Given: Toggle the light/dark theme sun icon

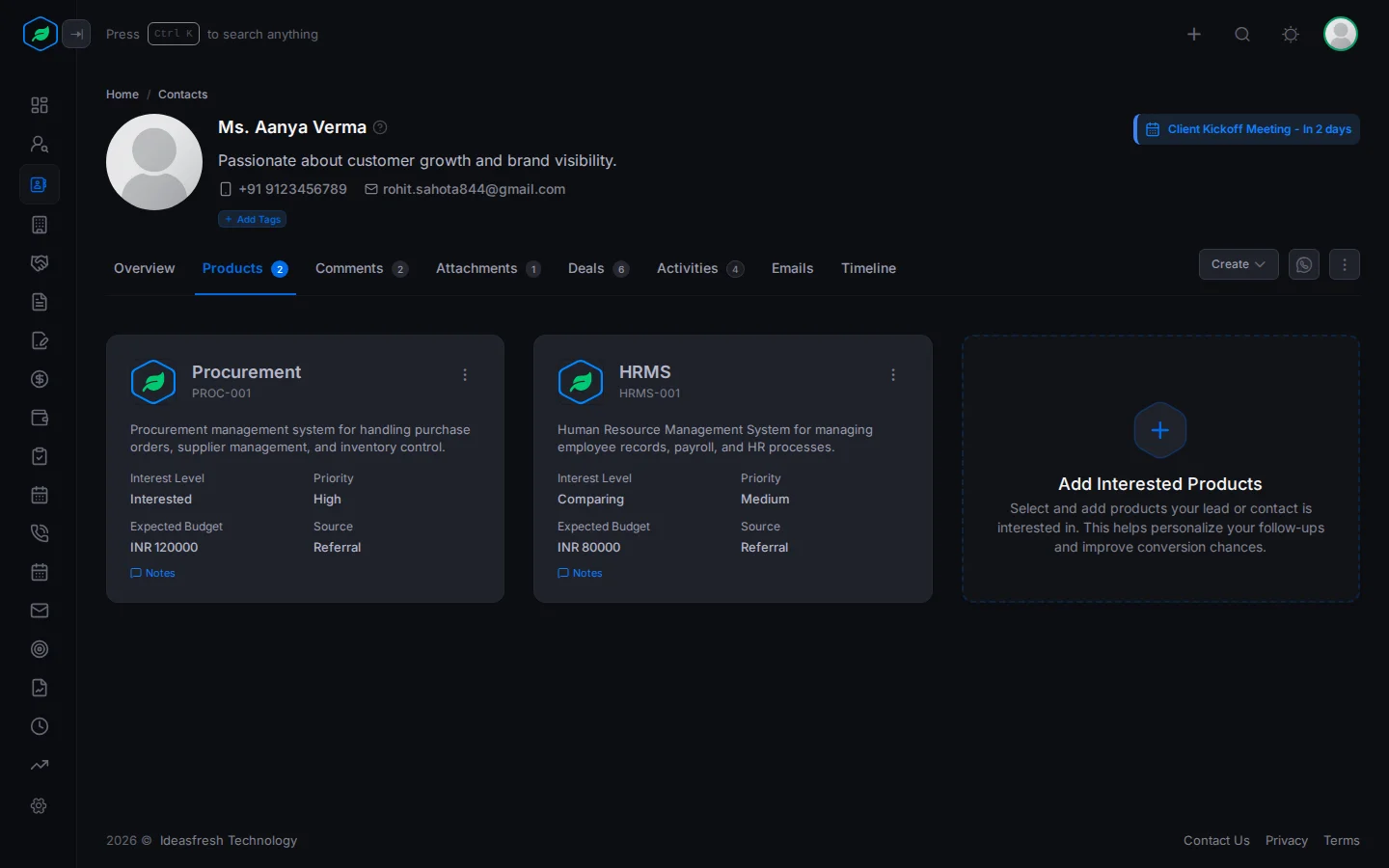Looking at the screenshot, I should click(1291, 35).
